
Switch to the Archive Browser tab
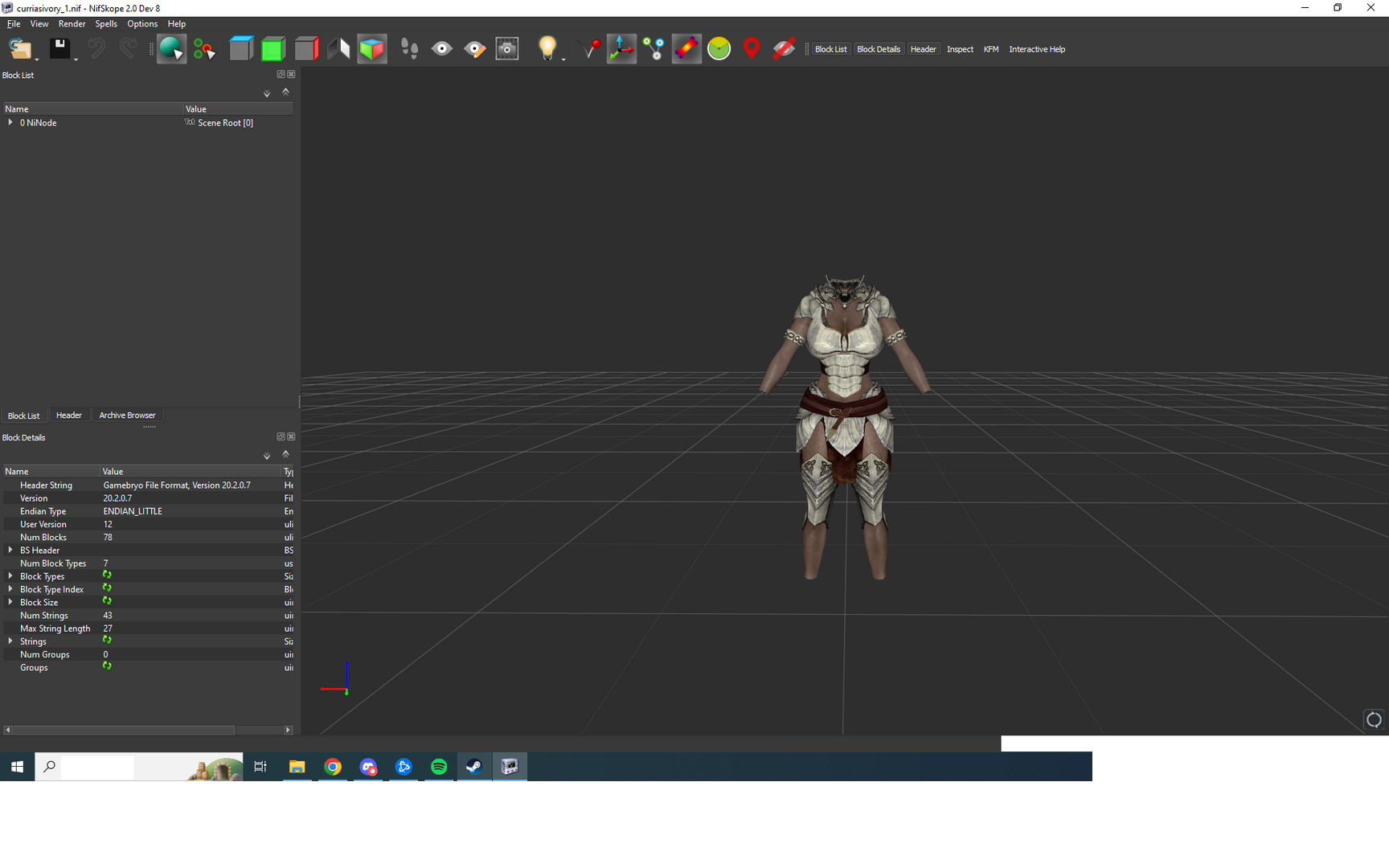coord(127,416)
